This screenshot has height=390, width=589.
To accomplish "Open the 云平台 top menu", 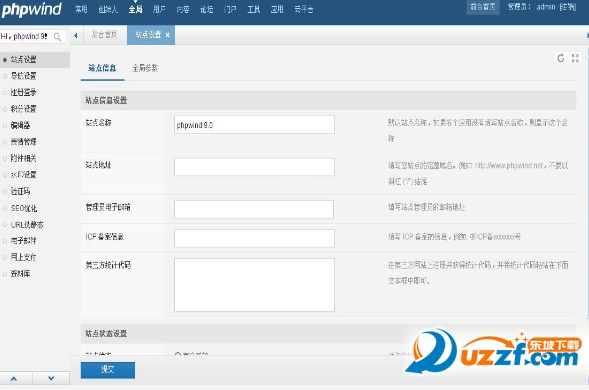I will tap(304, 9).
